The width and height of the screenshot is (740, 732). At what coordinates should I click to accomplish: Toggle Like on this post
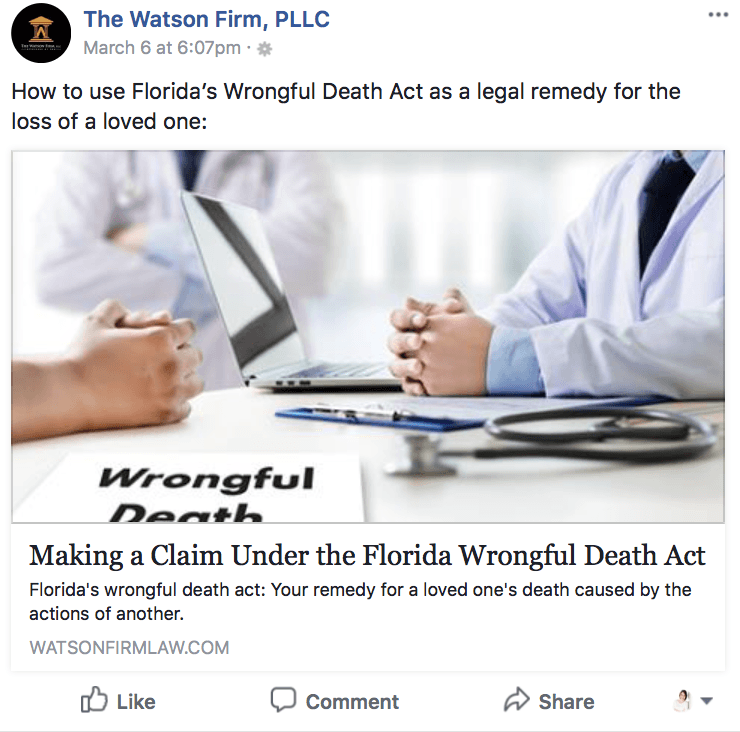point(118,700)
